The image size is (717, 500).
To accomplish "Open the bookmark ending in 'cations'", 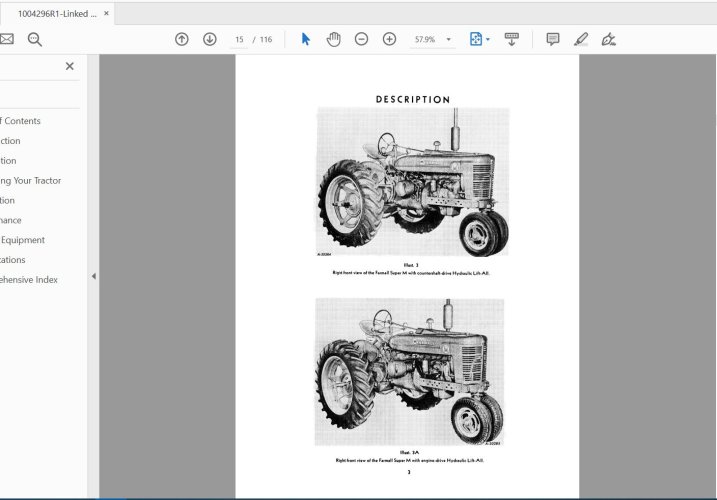I will (x=13, y=260).
